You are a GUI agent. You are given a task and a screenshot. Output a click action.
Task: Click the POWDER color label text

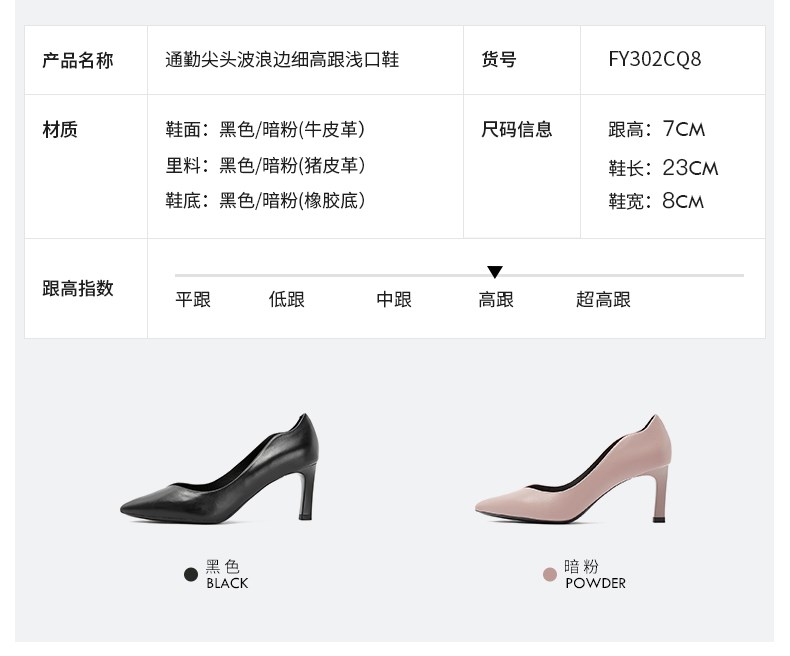[x=596, y=583]
